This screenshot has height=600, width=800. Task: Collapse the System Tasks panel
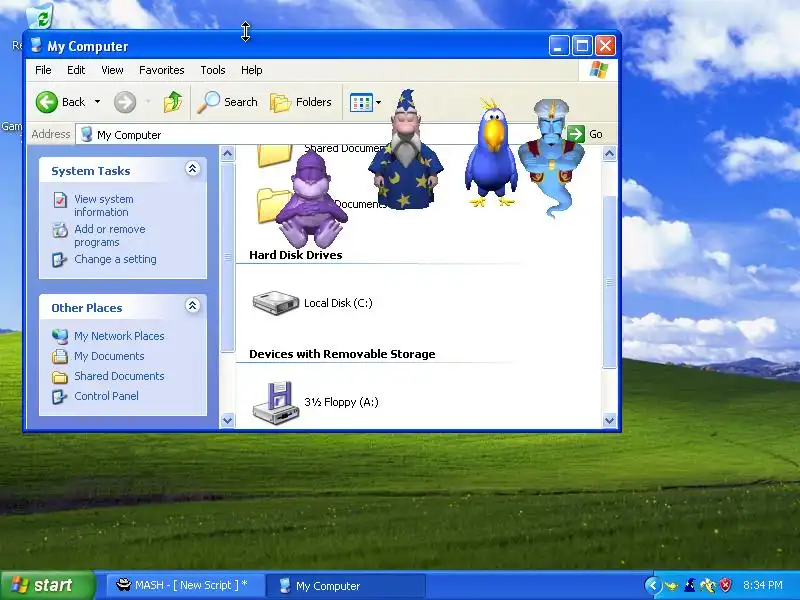coord(192,169)
